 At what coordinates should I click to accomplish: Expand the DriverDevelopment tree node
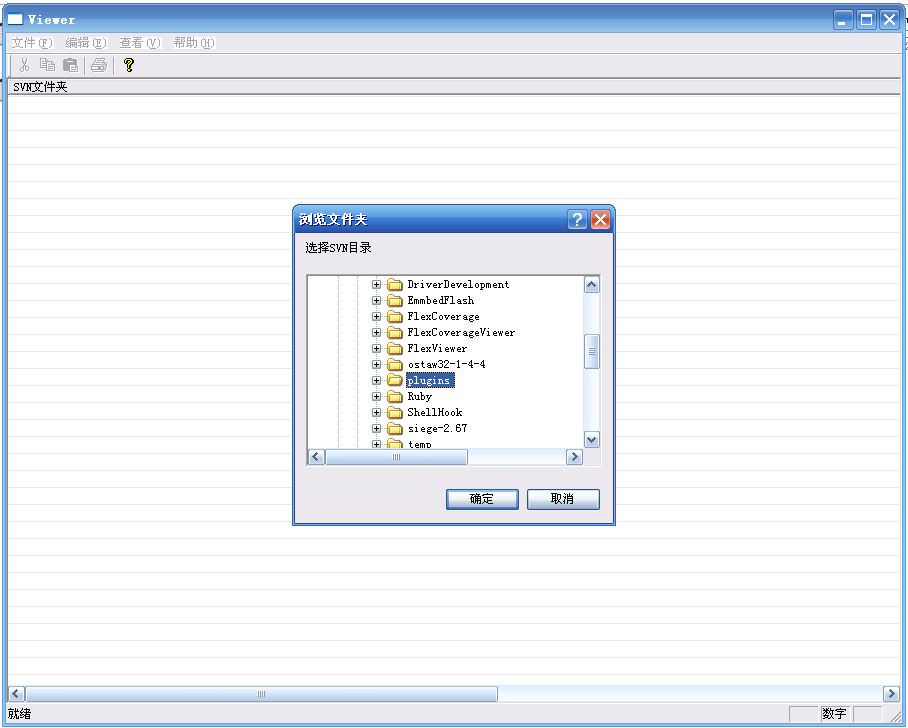376,284
